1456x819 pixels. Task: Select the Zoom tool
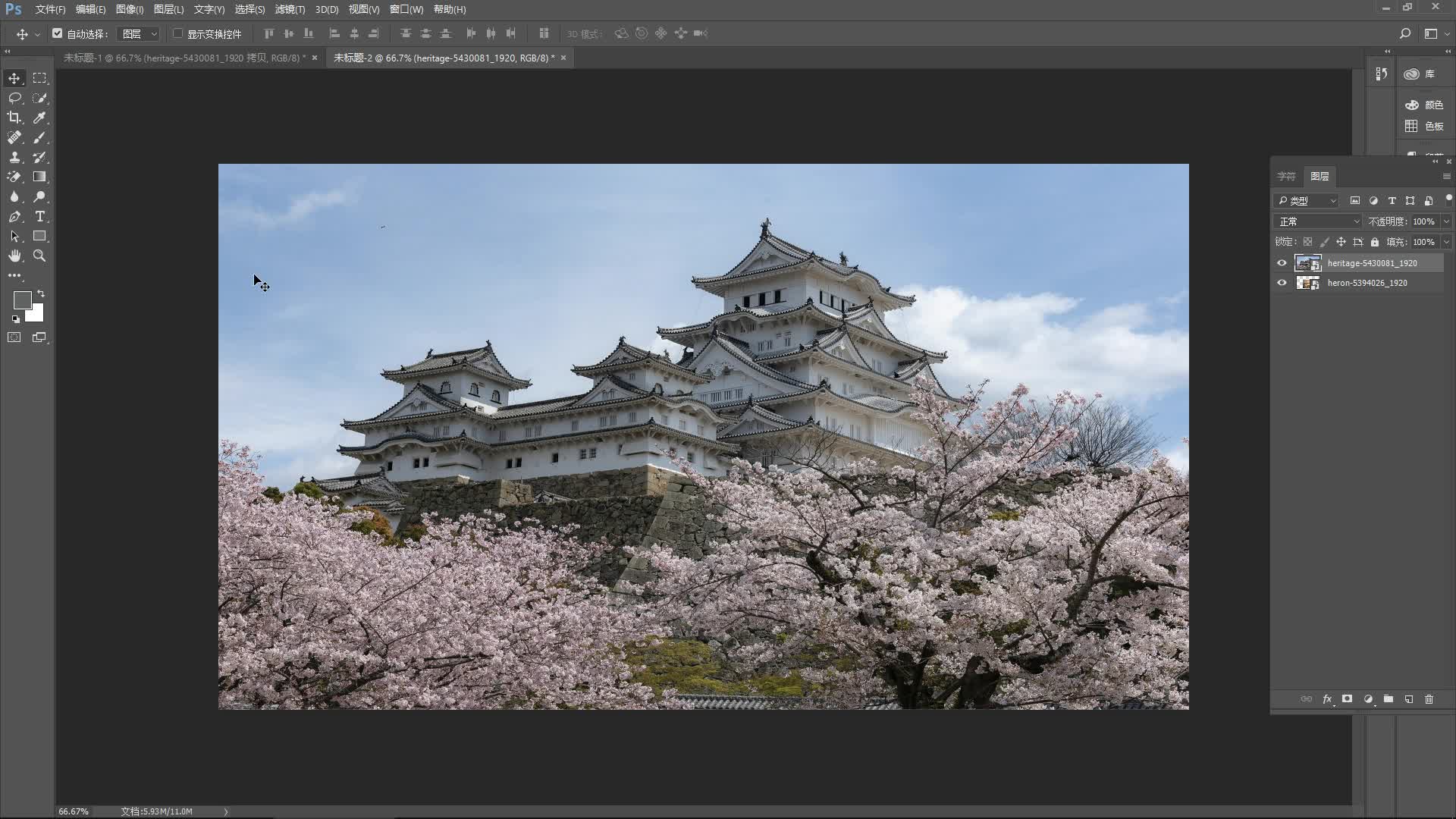(x=39, y=256)
